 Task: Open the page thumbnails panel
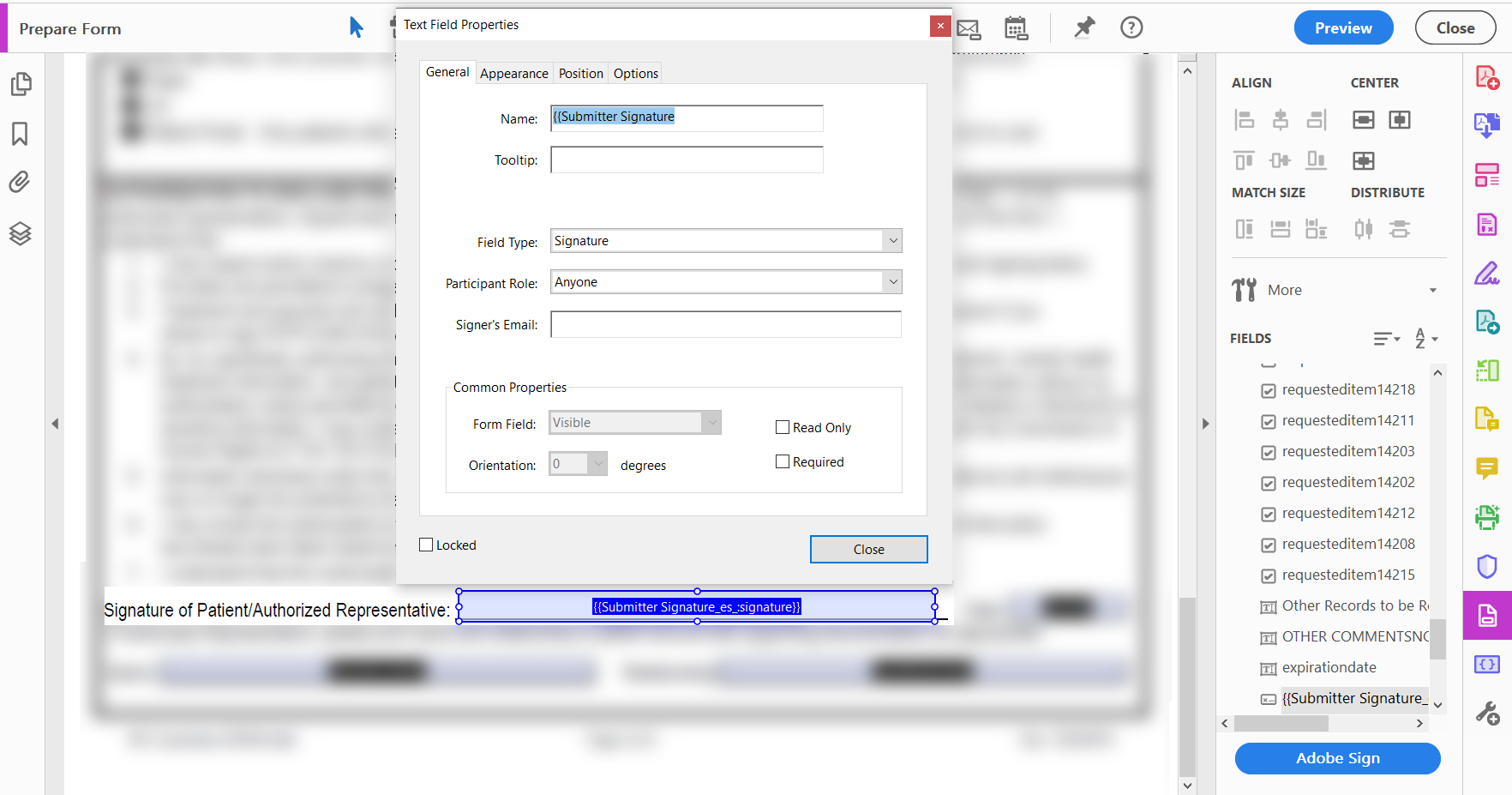pyautogui.click(x=21, y=84)
